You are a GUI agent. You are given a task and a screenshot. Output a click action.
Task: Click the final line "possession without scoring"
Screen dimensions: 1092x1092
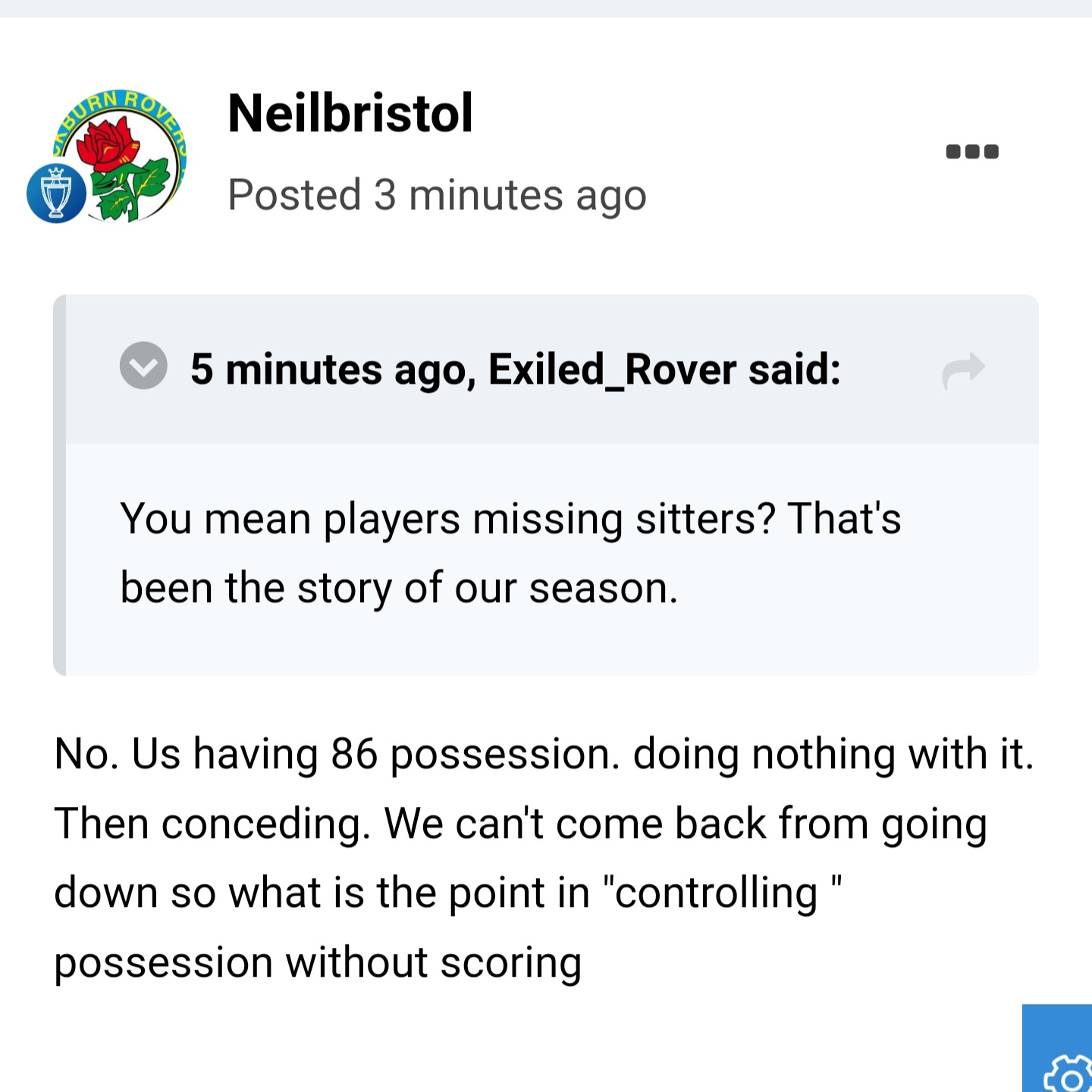tap(318, 962)
